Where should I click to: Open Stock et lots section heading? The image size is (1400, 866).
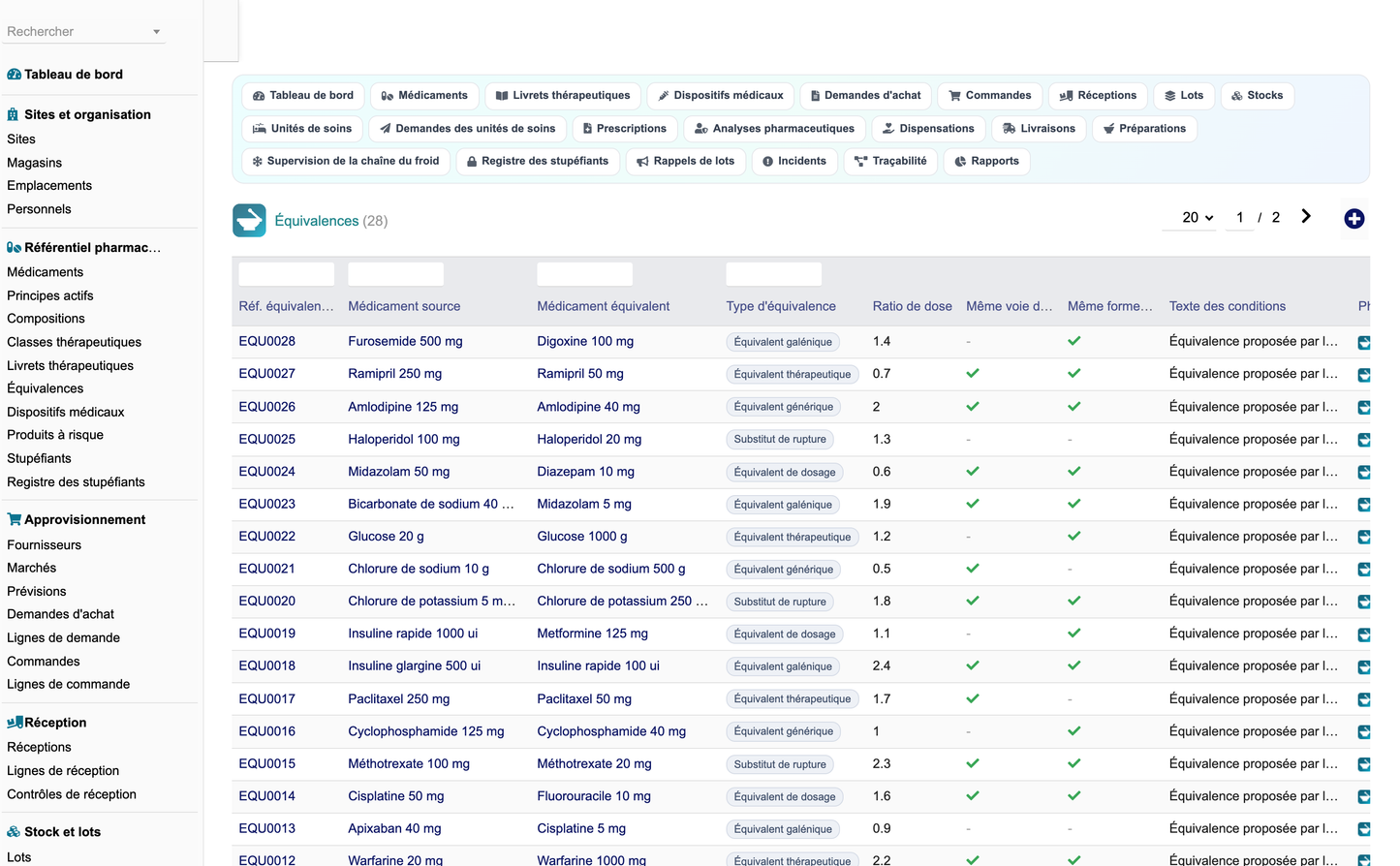pos(54,831)
